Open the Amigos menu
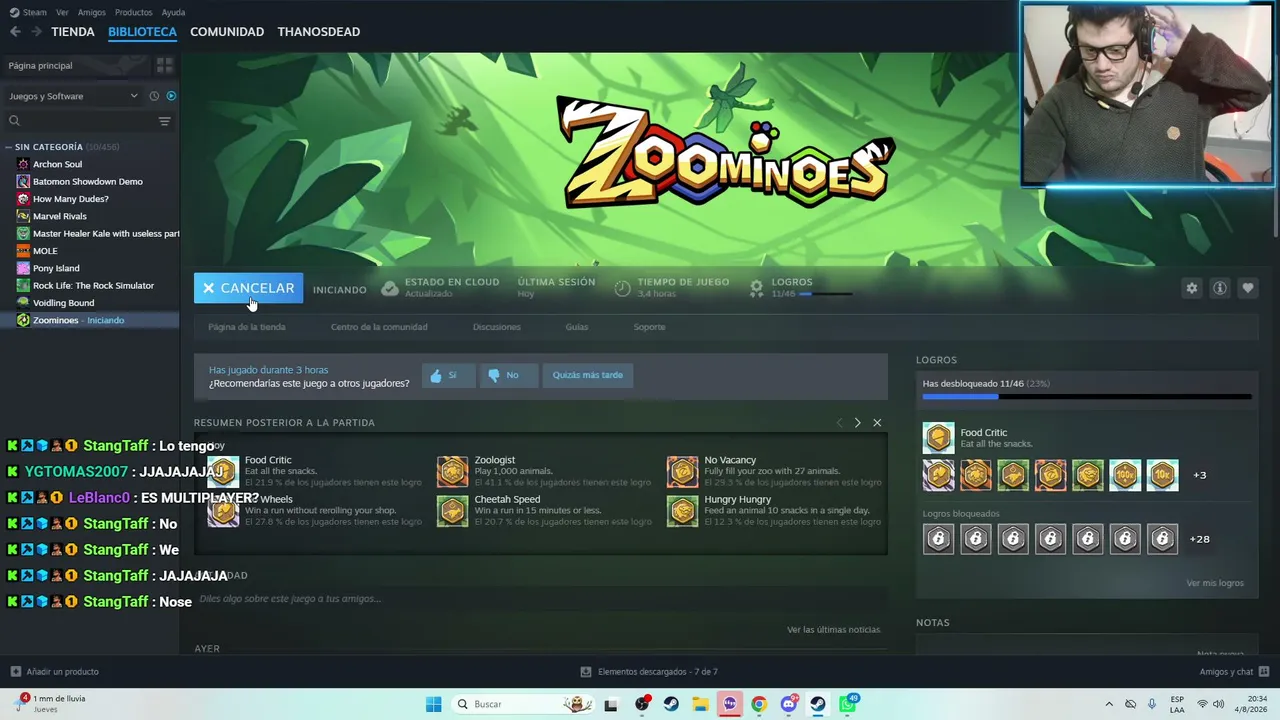Image resolution: width=1280 pixels, height=720 pixels. [x=92, y=12]
